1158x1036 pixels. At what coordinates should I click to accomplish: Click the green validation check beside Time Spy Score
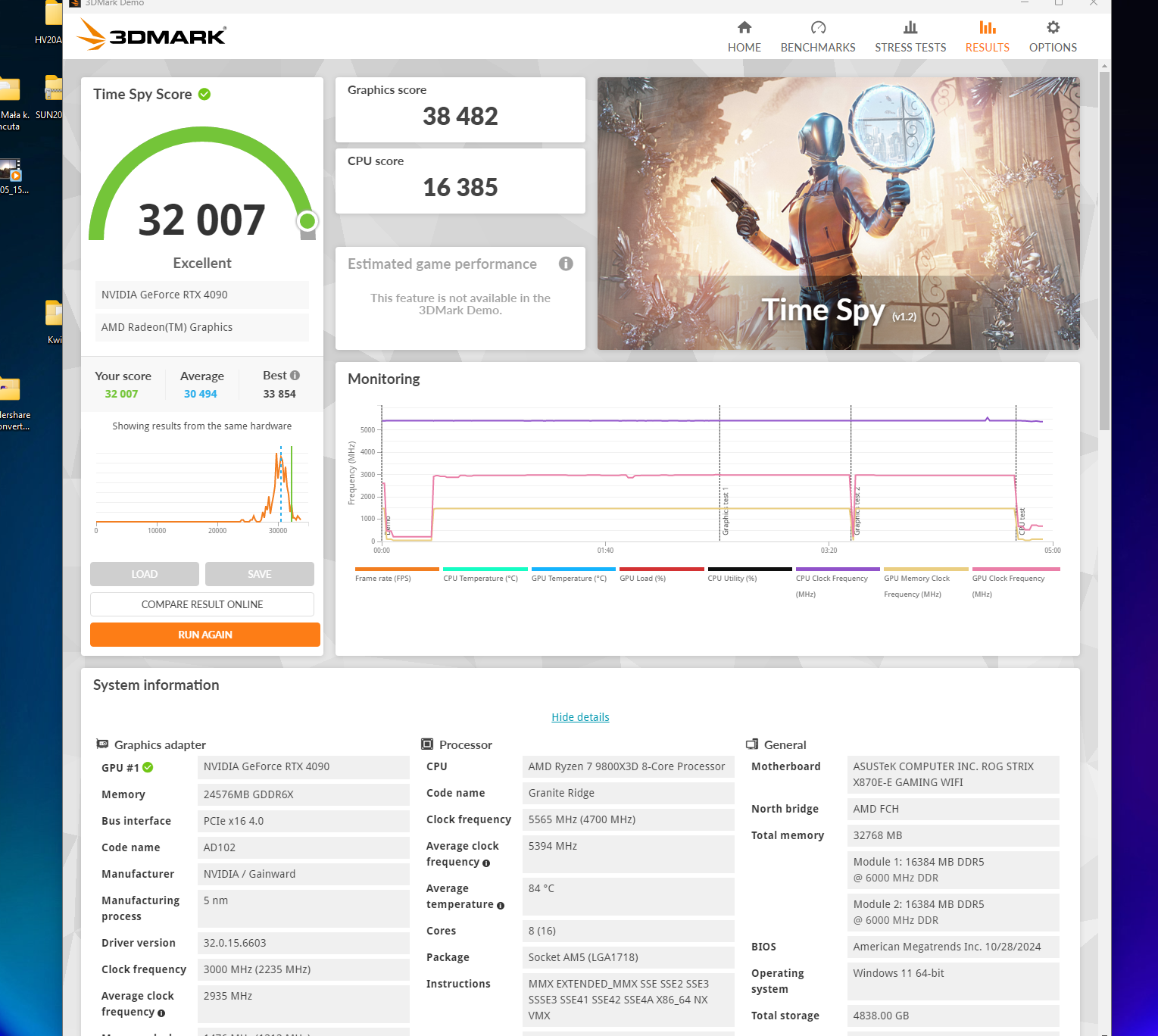coord(204,95)
